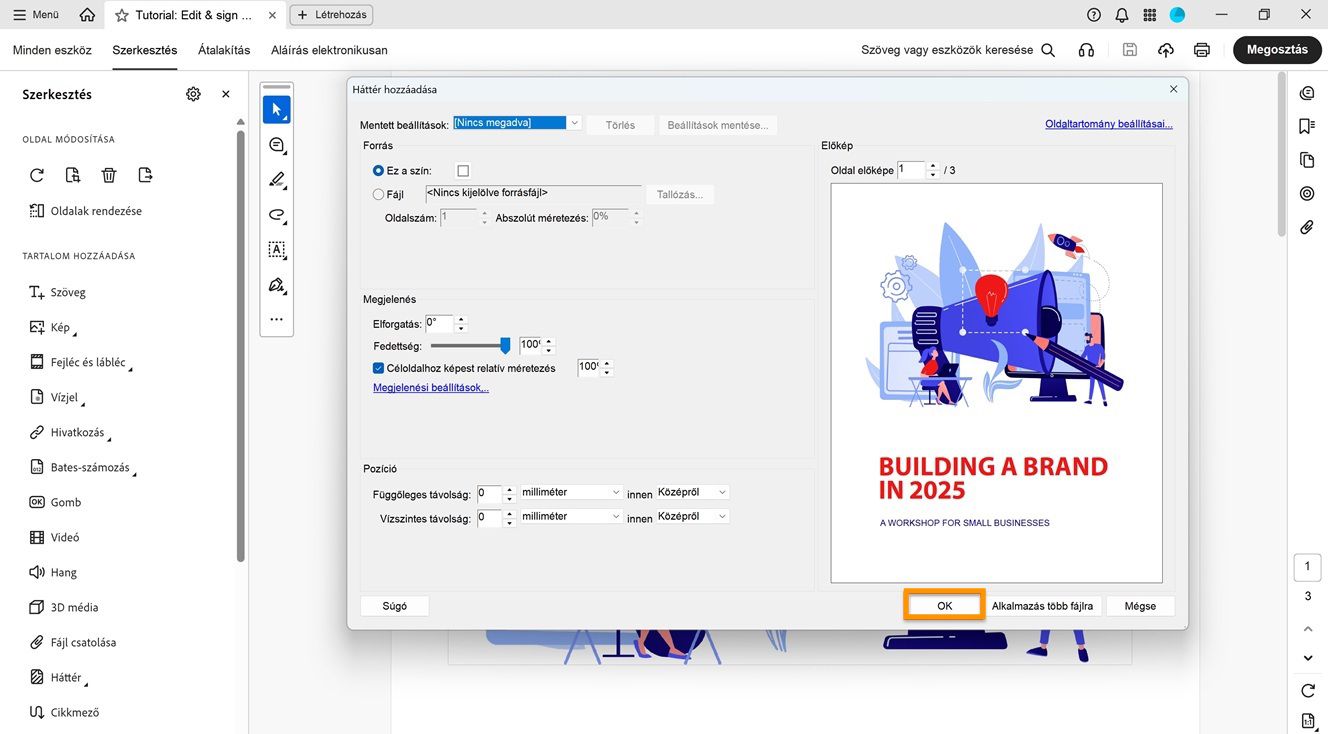This screenshot has height=734, width=1328.
Task: Click the headphones read-aloud icon
Action: 1086,50
